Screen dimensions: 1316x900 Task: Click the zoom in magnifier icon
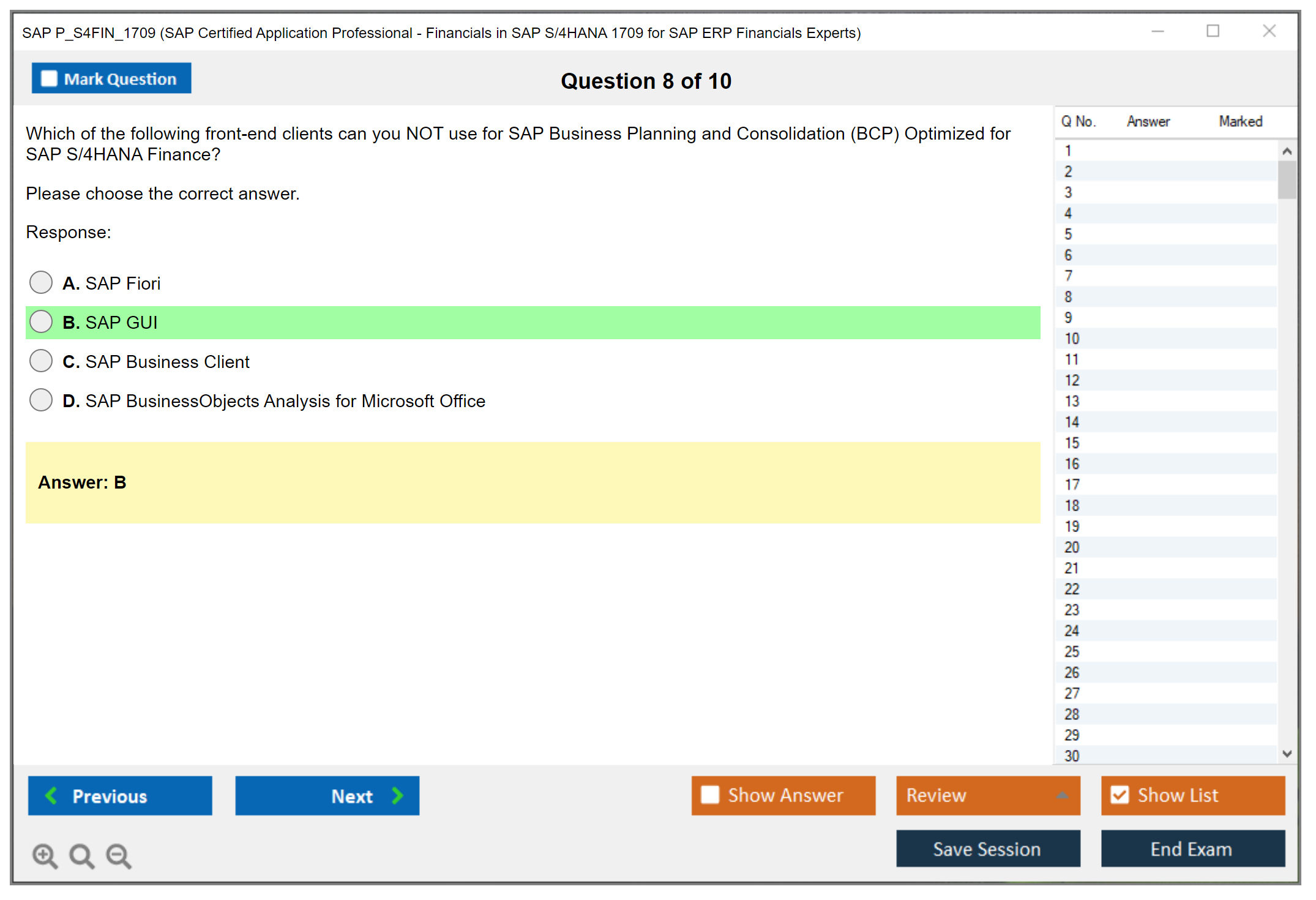pos(45,855)
